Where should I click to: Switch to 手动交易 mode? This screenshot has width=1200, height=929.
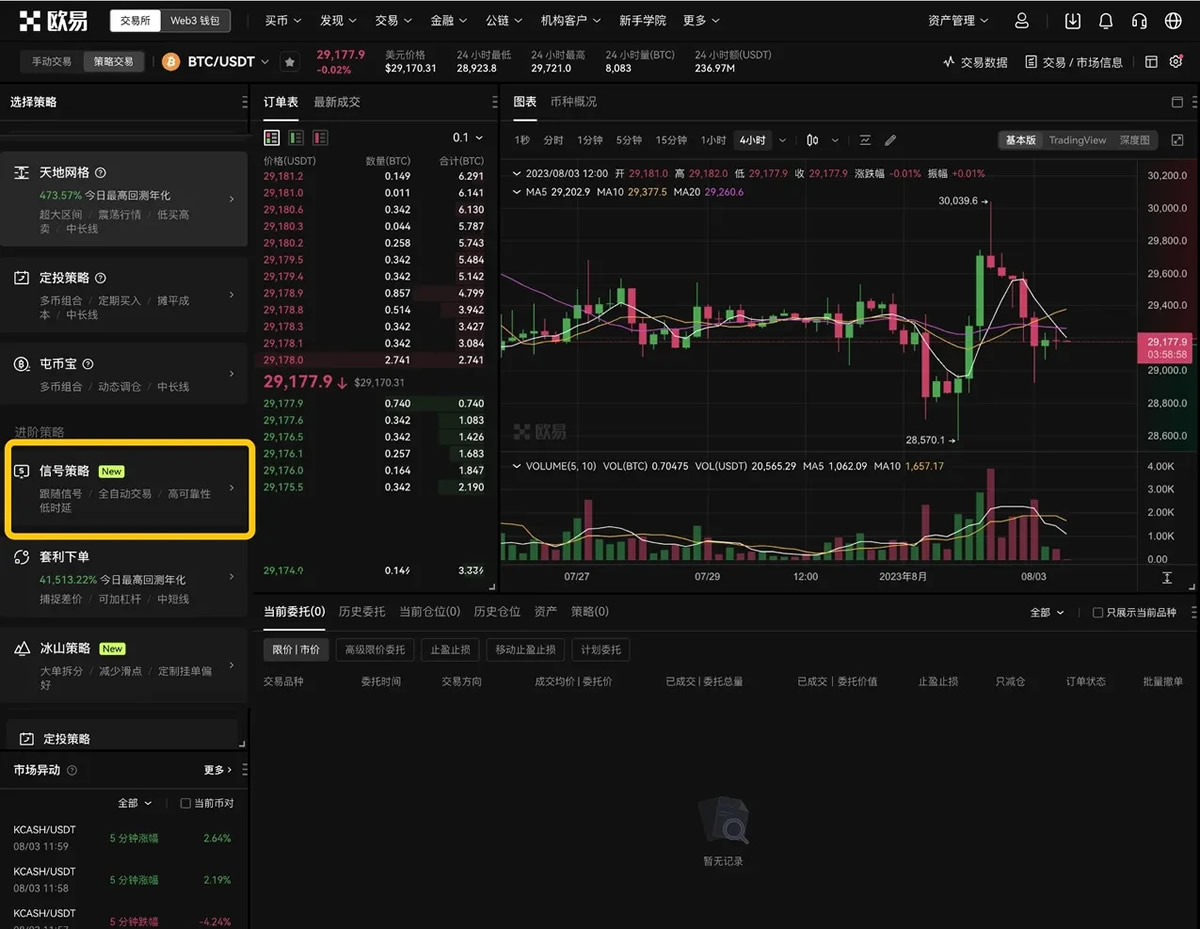pos(52,61)
